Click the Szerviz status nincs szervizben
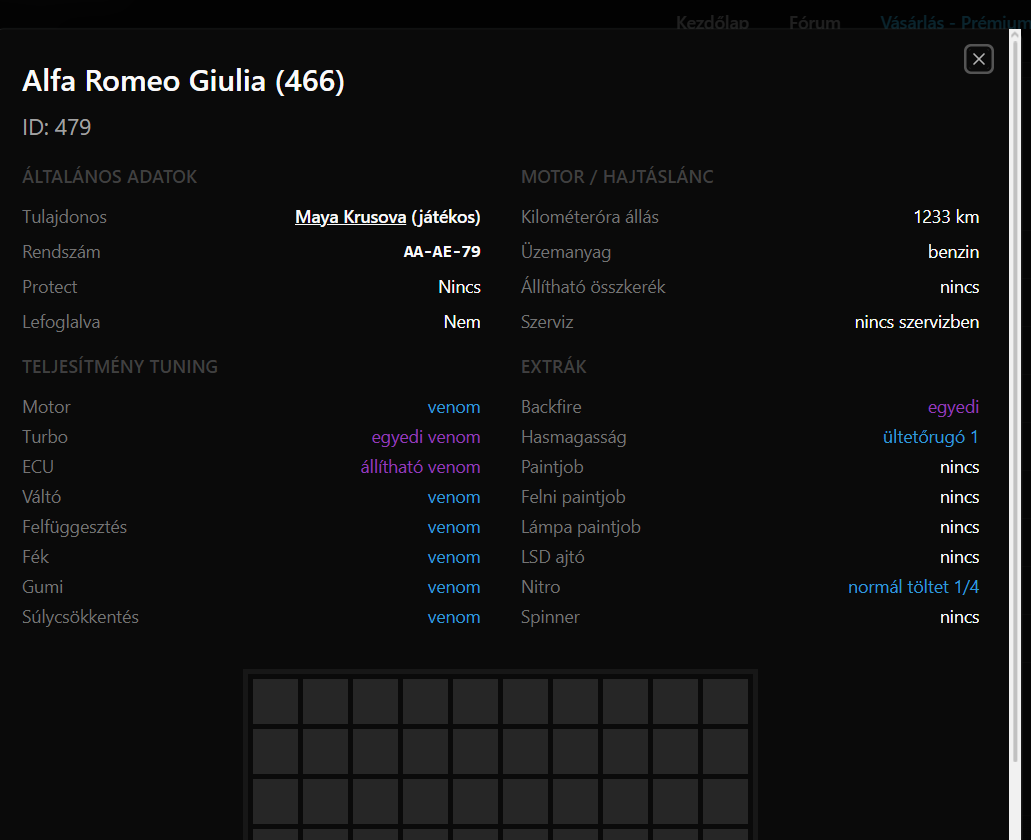The height and width of the screenshot is (840, 1031). [916, 322]
